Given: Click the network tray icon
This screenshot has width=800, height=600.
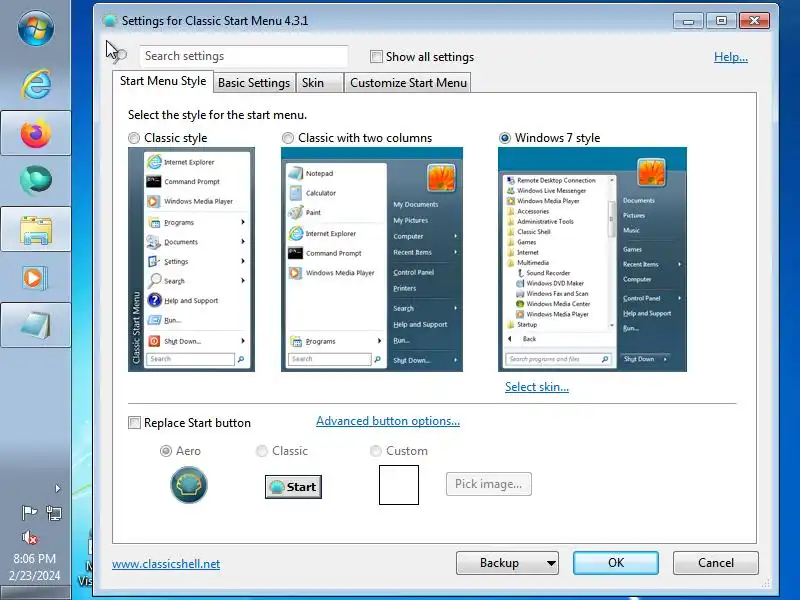Looking at the screenshot, I should tap(54, 513).
